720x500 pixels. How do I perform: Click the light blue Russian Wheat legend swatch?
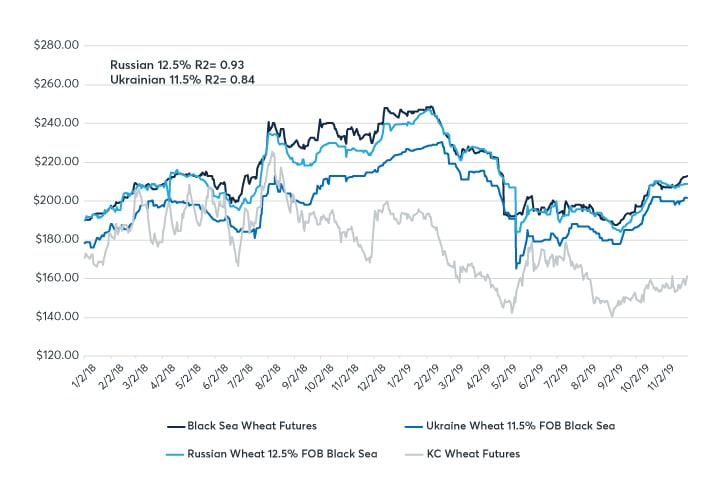click(x=178, y=453)
